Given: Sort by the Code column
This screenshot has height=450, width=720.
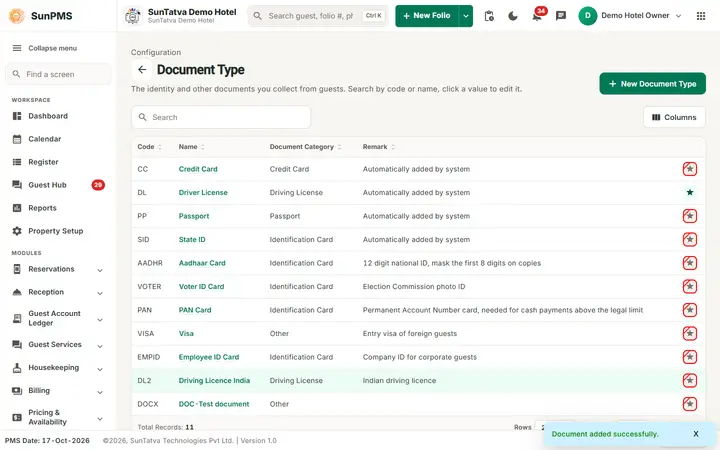Looking at the screenshot, I should tap(149, 147).
